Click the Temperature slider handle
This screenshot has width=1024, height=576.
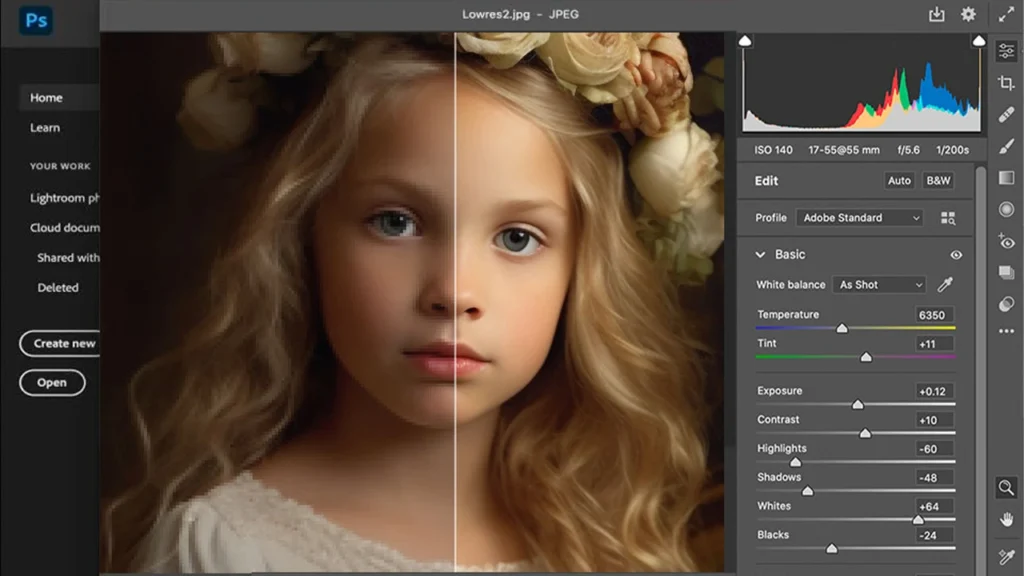(842, 328)
